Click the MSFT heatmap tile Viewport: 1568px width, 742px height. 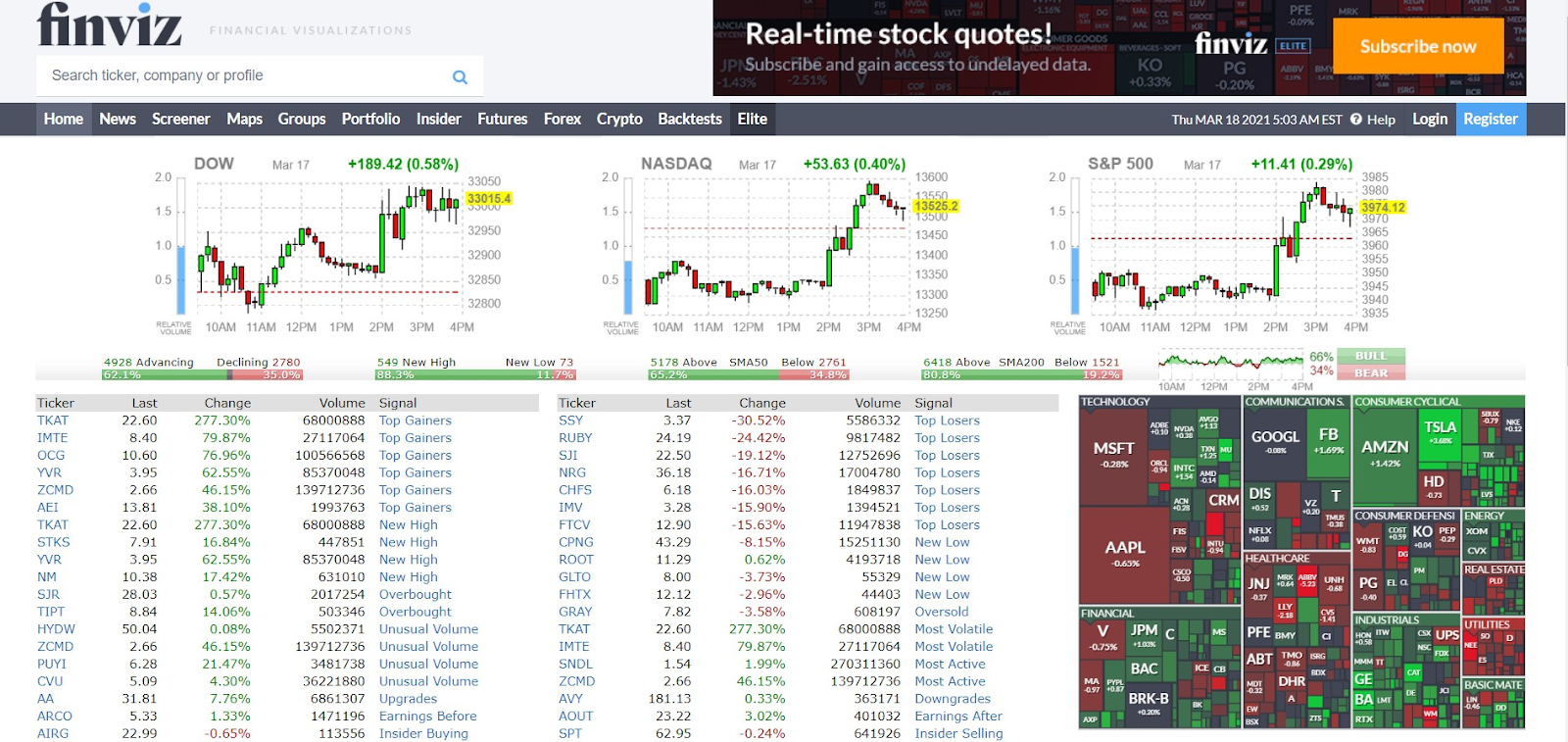click(x=1113, y=455)
